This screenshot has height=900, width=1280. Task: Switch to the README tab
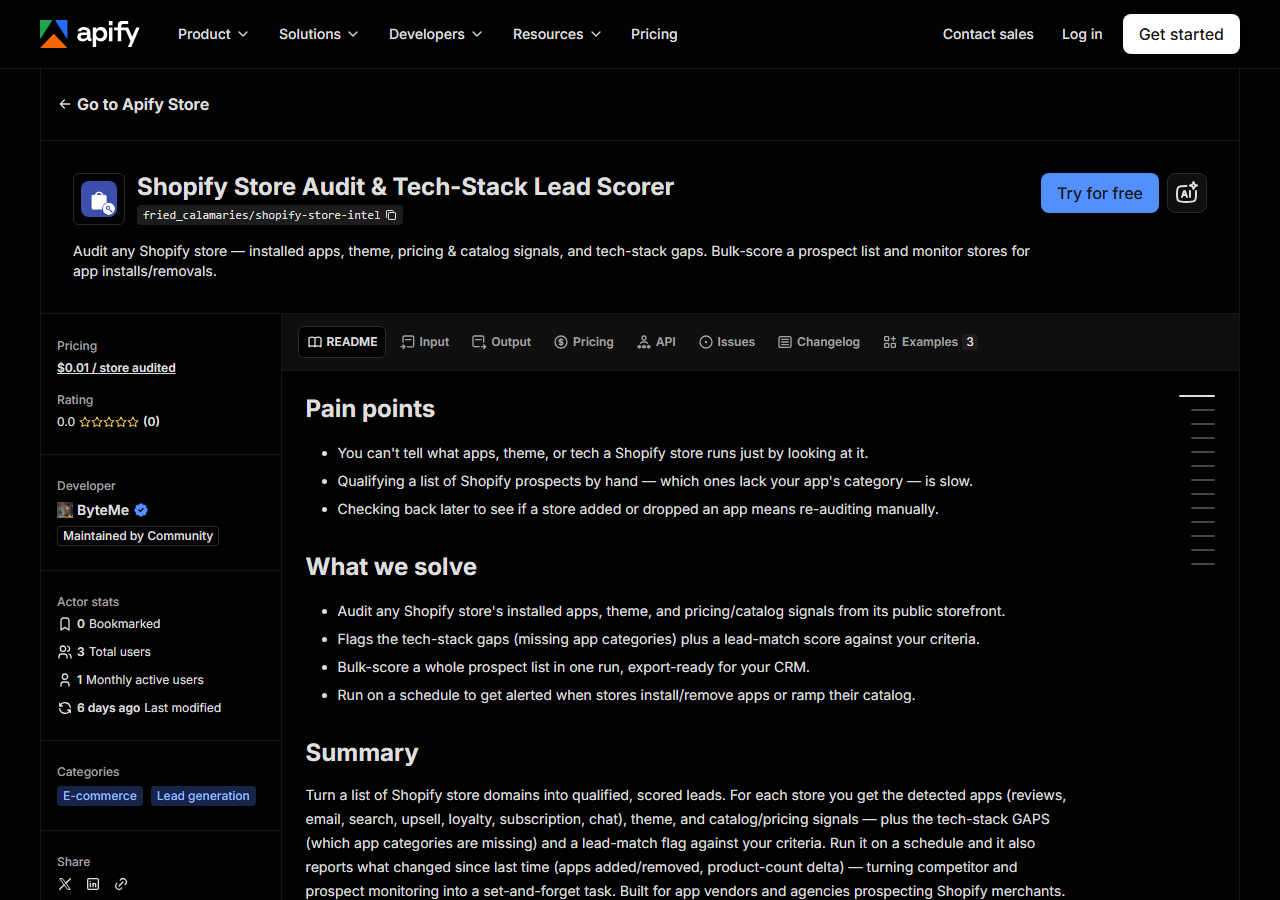(342, 342)
